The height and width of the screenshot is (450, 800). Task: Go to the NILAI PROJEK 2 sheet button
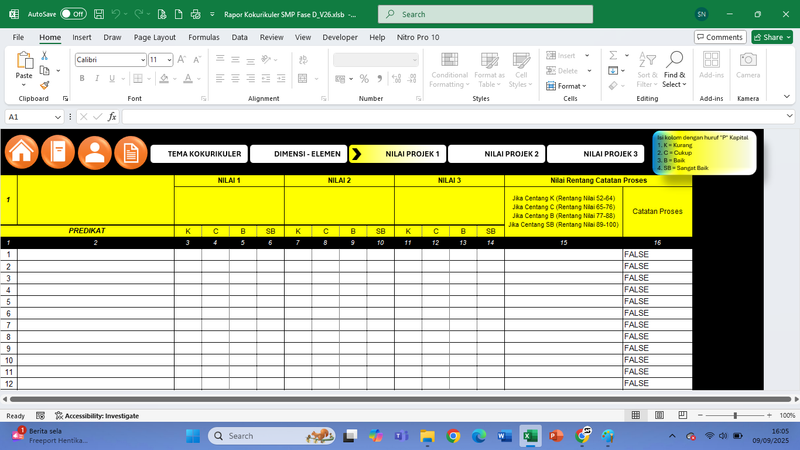click(x=497, y=154)
